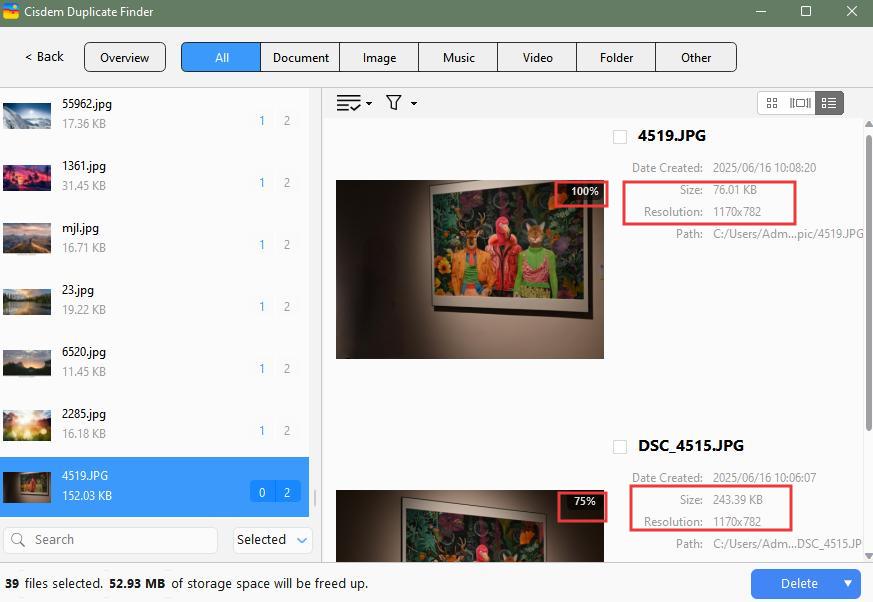
Task: Click the Cisdem Duplicate Finder logo
Action: [x=13, y=12]
